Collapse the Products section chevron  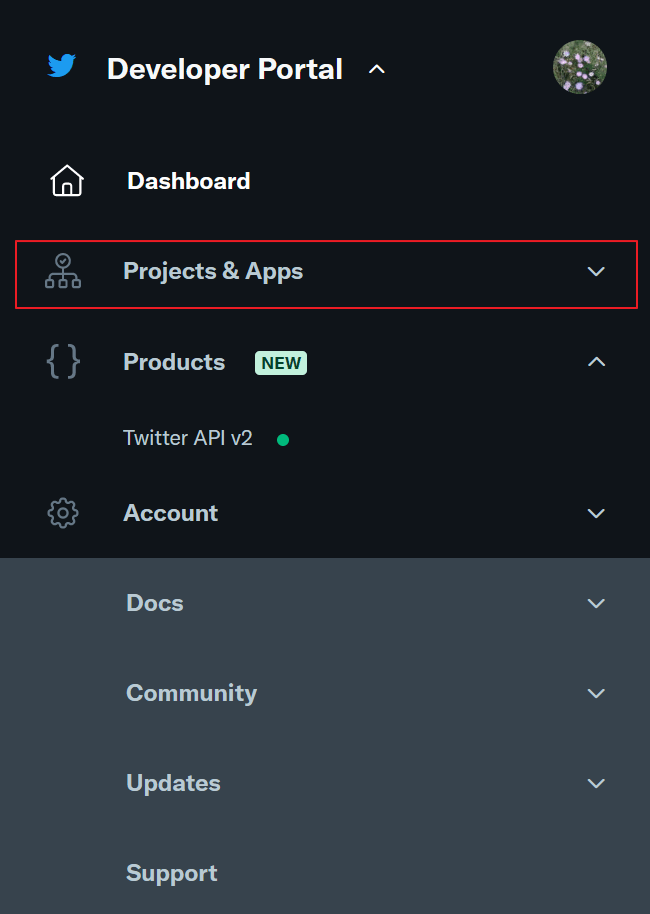tap(596, 362)
